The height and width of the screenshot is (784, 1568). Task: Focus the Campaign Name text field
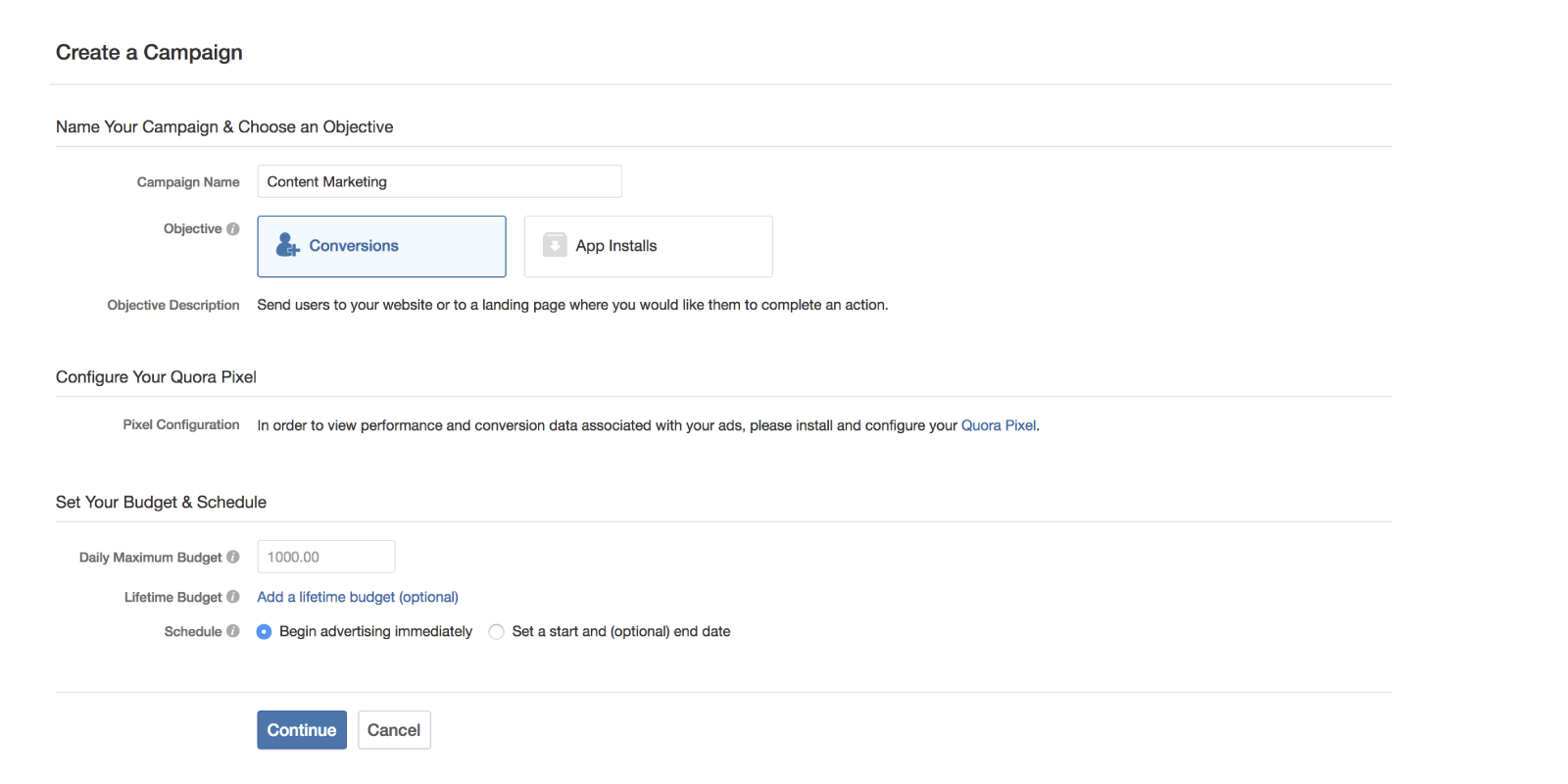point(439,181)
